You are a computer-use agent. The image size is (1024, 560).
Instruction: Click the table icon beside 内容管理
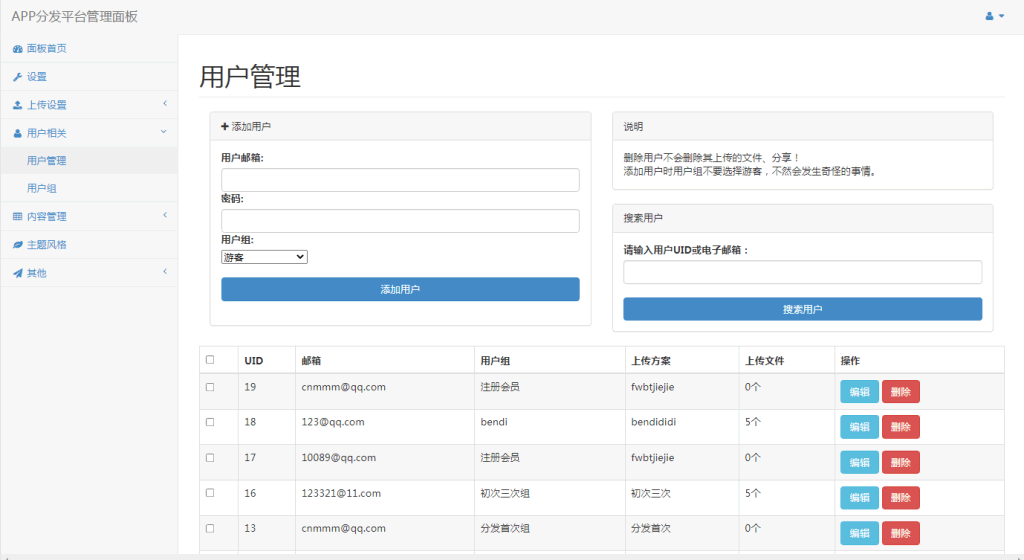[17, 217]
